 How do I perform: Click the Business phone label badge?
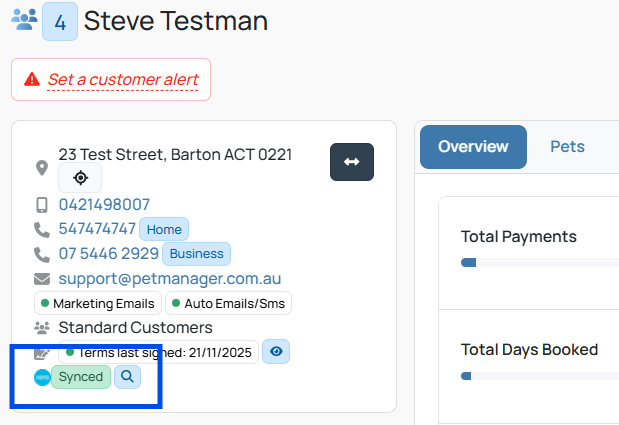pyautogui.click(x=197, y=254)
